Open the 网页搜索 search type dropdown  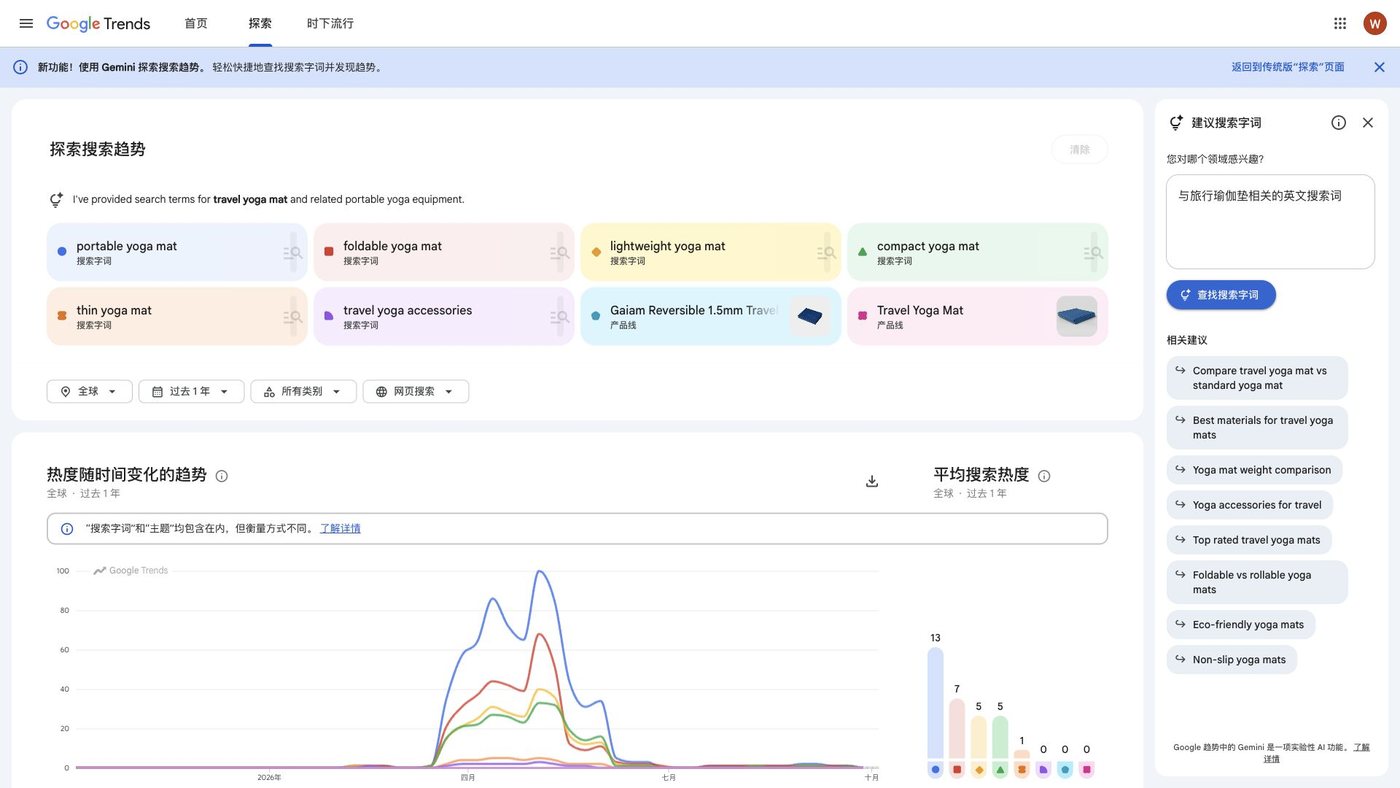pyautogui.click(x=416, y=392)
